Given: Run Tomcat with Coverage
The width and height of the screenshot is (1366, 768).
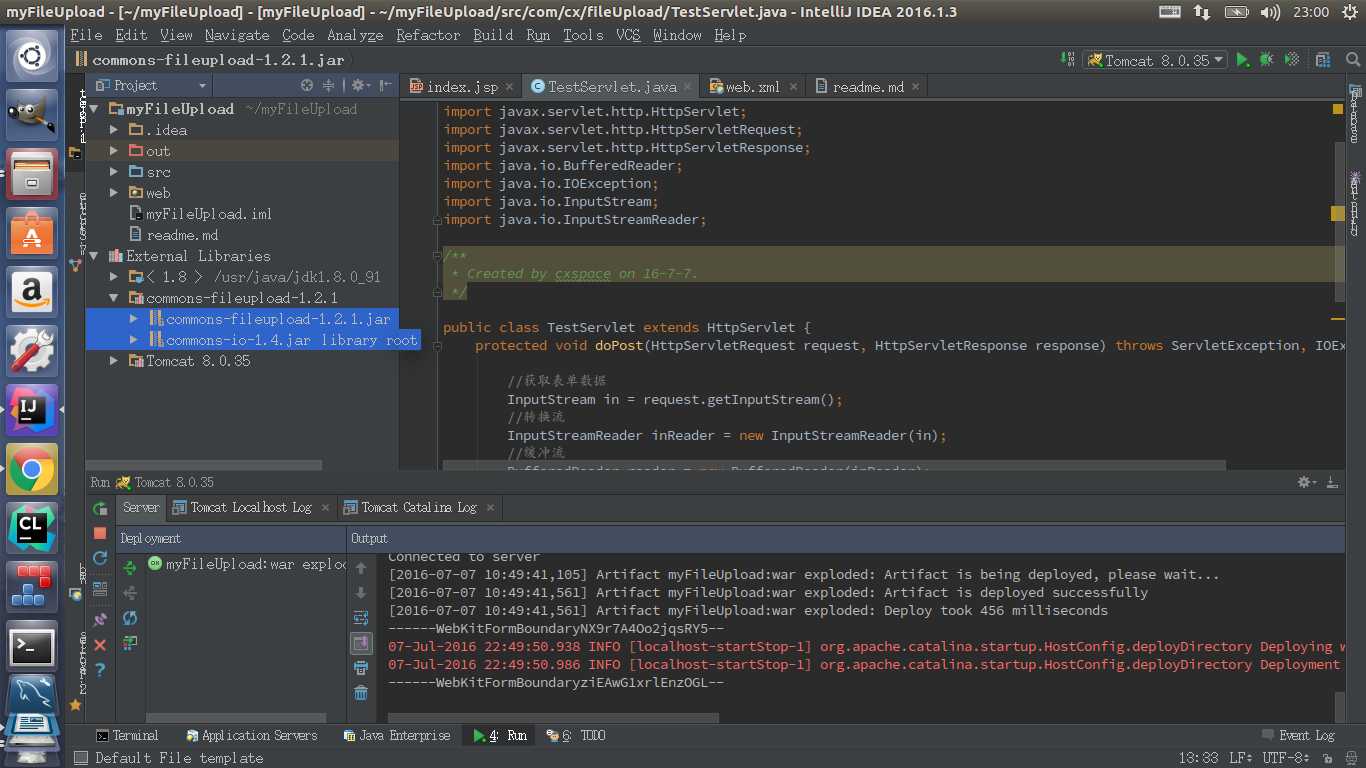Looking at the screenshot, I should pyautogui.click(x=1292, y=60).
